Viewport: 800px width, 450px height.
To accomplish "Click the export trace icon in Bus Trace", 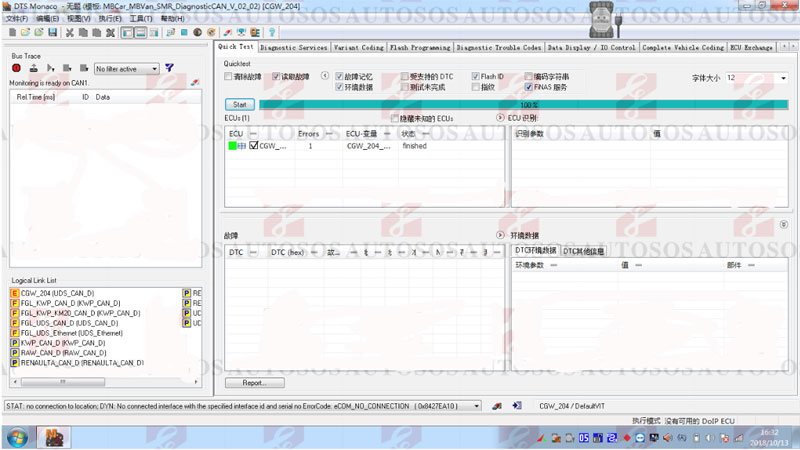I will 34,68.
